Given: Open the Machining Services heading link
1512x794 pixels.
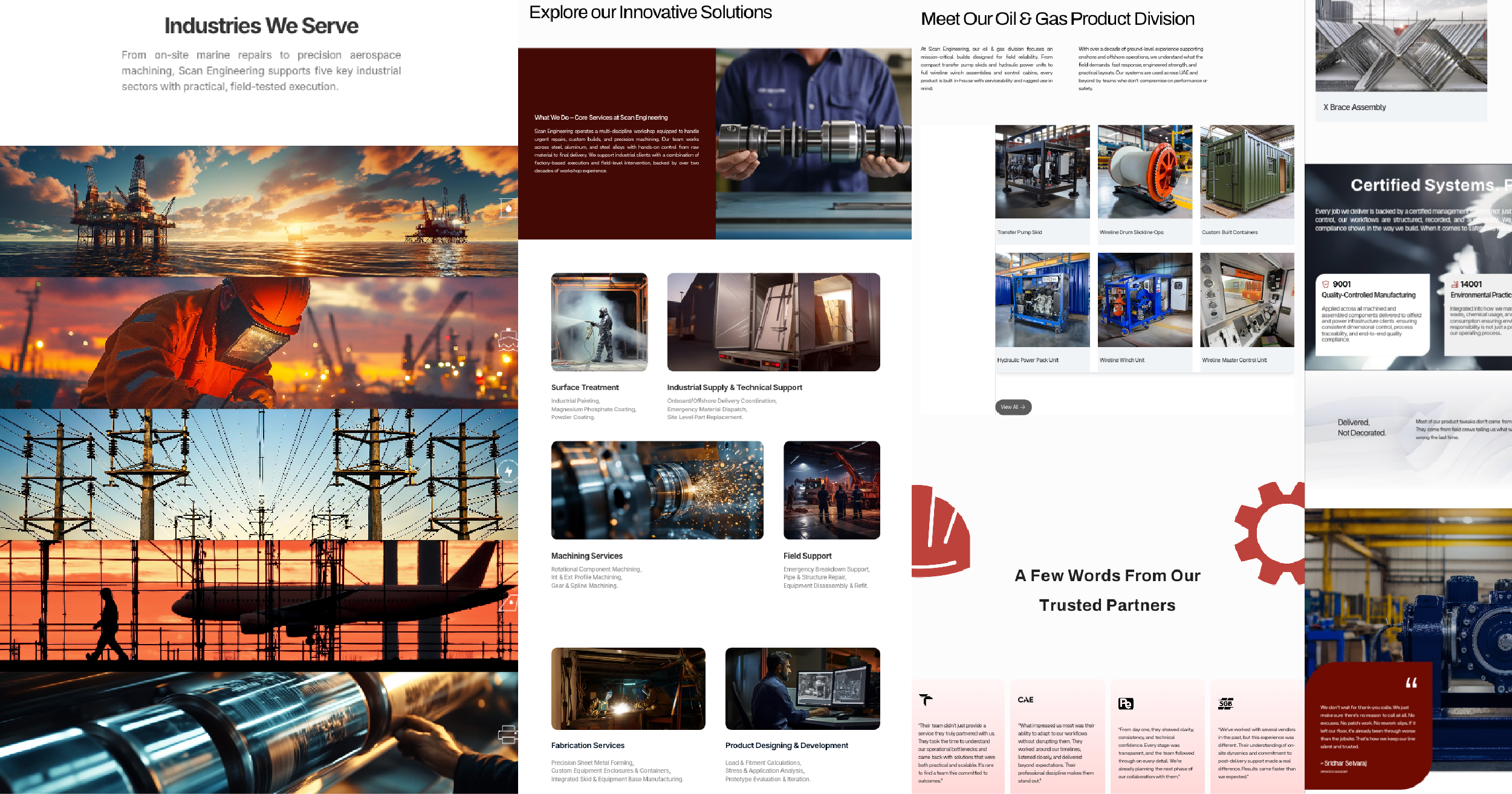Looking at the screenshot, I should [x=586, y=556].
